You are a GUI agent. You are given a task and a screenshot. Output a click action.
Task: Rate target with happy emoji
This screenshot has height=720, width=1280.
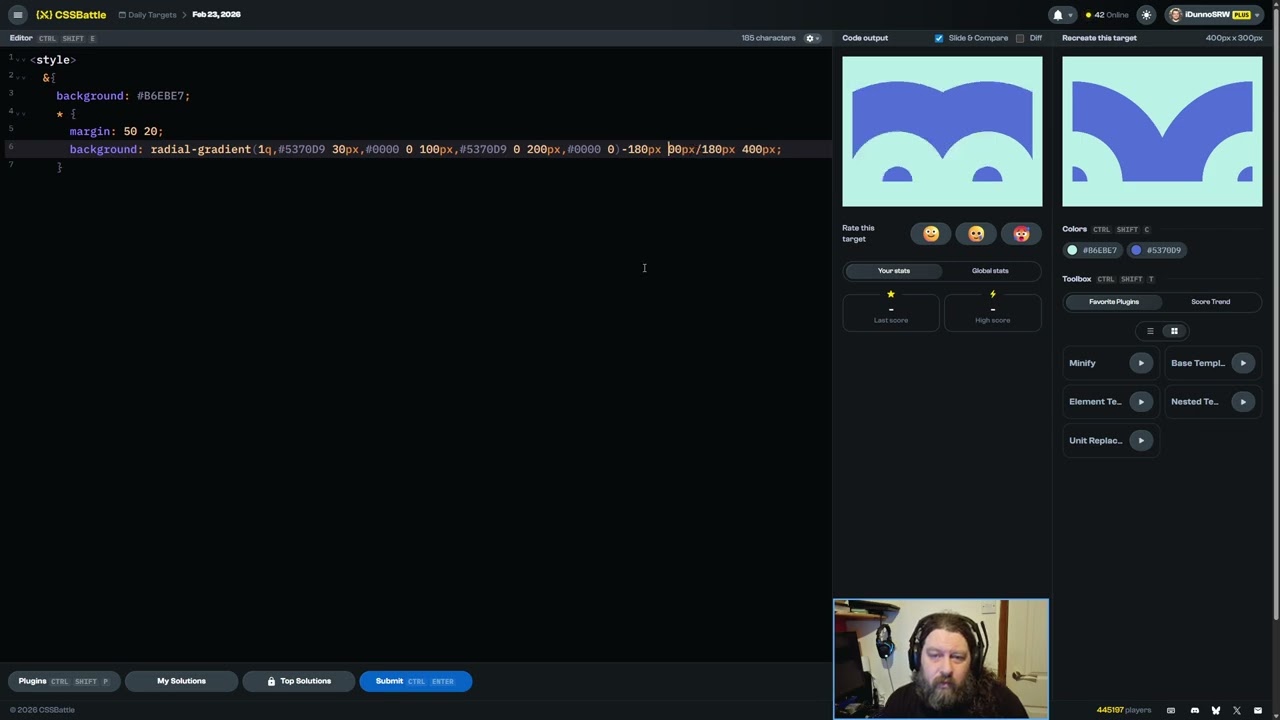(x=931, y=234)
